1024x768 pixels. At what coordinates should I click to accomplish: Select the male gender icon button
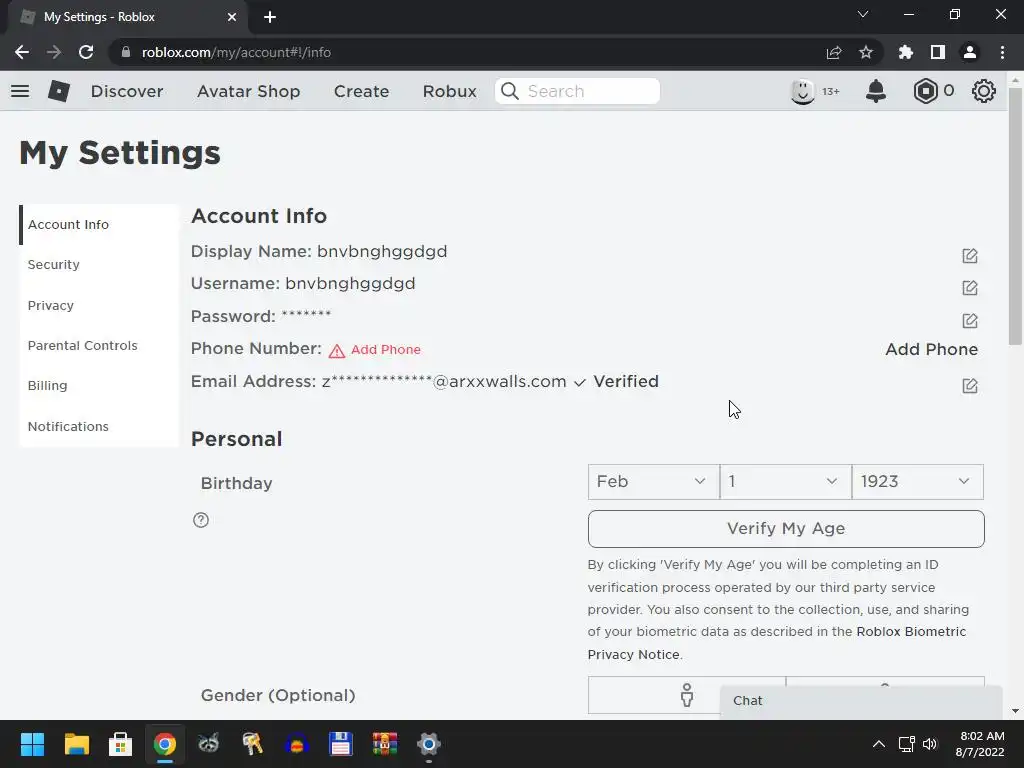[686, 695]
